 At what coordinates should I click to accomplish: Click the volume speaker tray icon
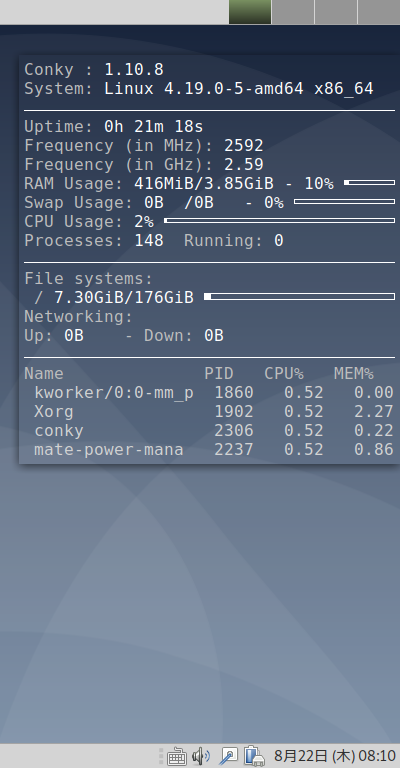point(200,757)
